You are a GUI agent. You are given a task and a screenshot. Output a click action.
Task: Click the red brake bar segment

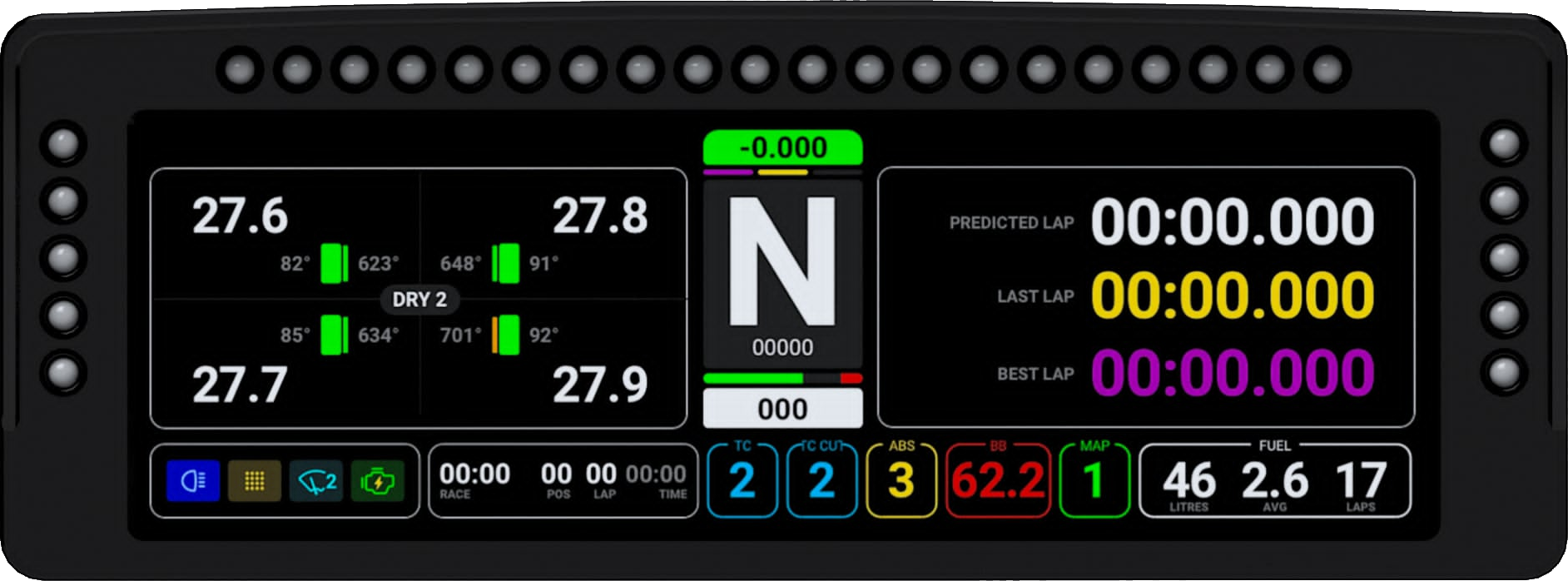(x=851, y=378)
